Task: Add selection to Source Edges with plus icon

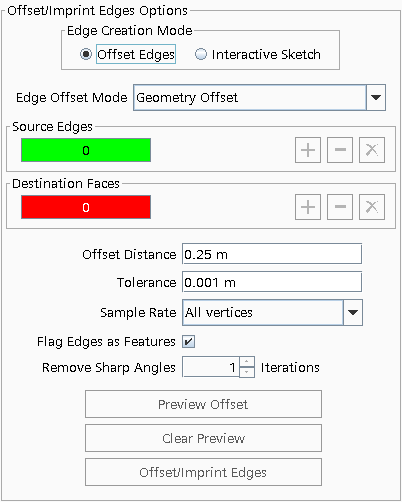Action: (308, 150)
